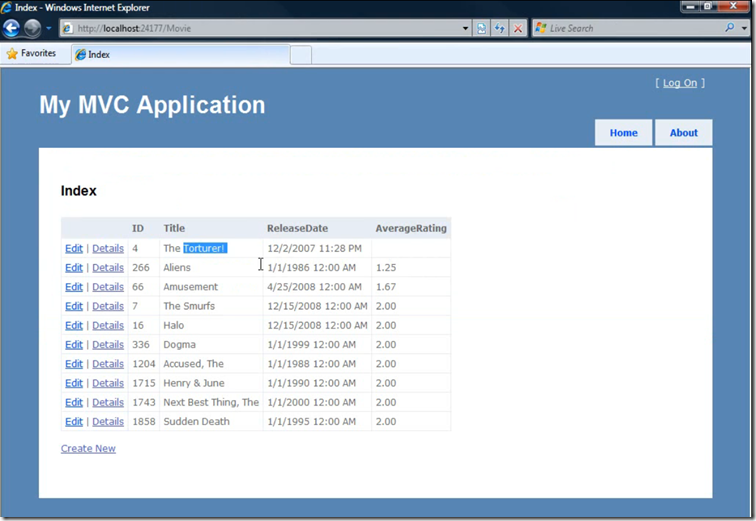
Task: Click the address bar URL field
Action: (x=260, y=28)
